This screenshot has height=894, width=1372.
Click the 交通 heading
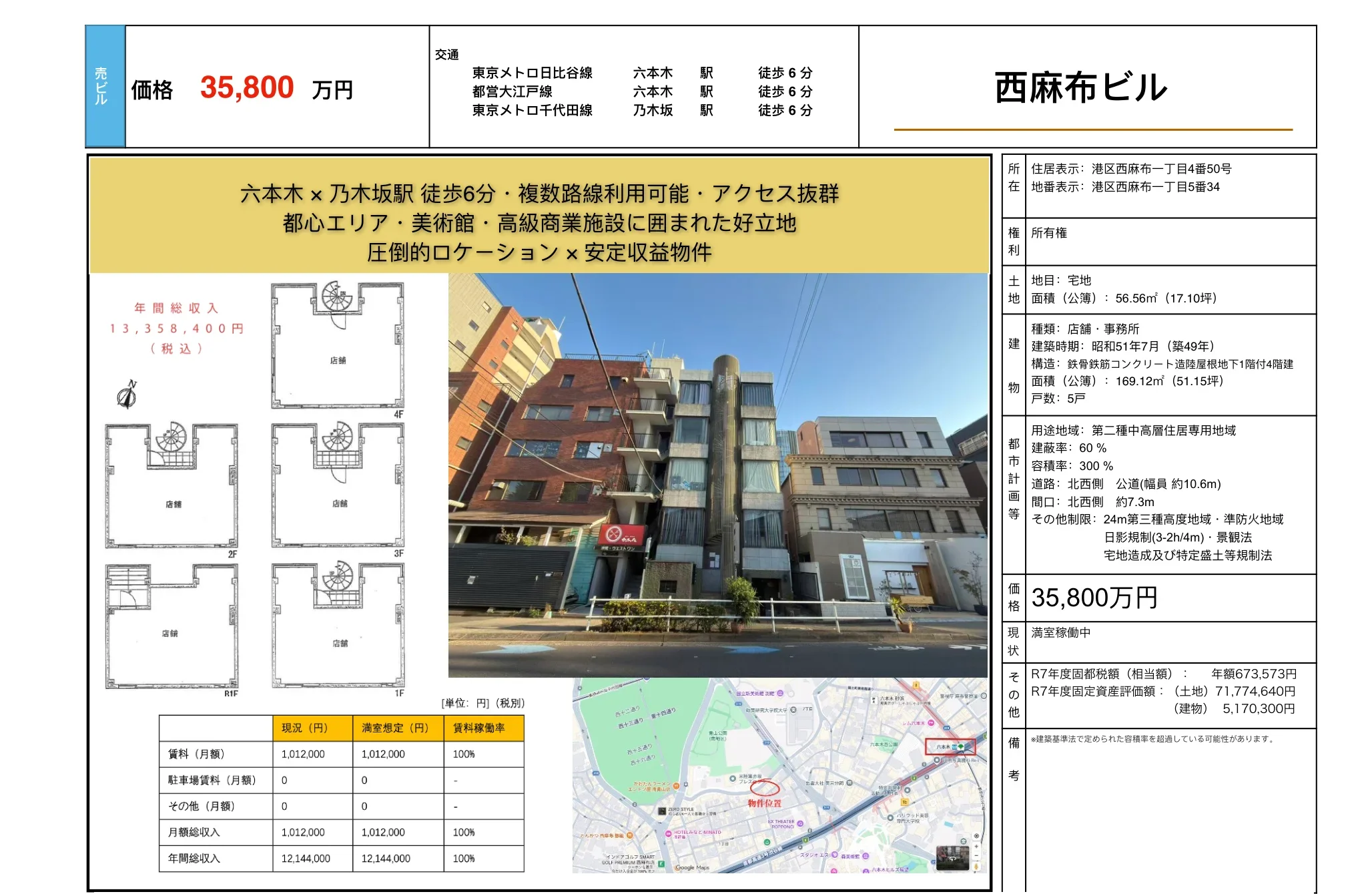tap(446, 55)
